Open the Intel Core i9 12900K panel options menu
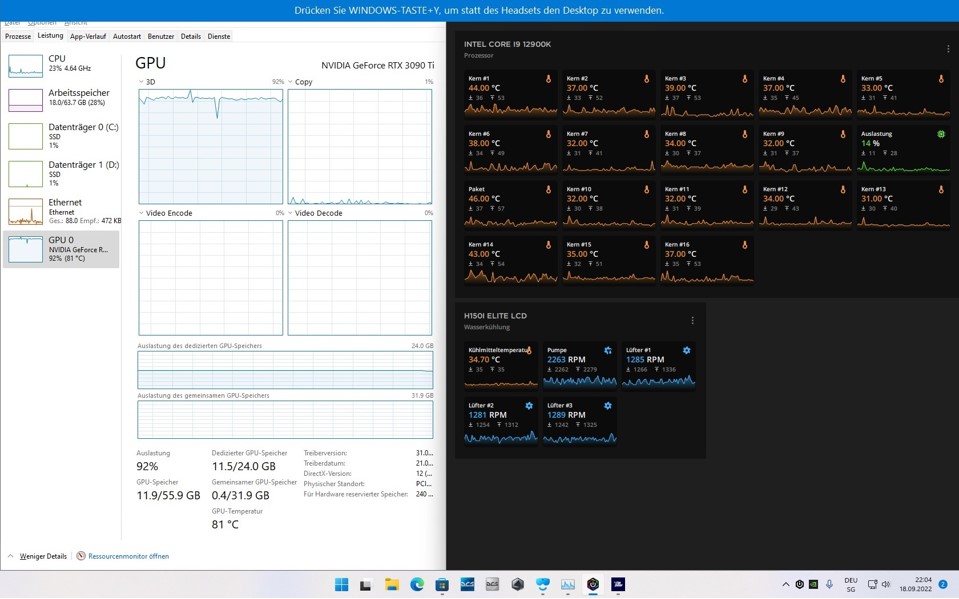The height and width of the screenshot is (599, 959). pyautogui.click(x=948, y=49)
